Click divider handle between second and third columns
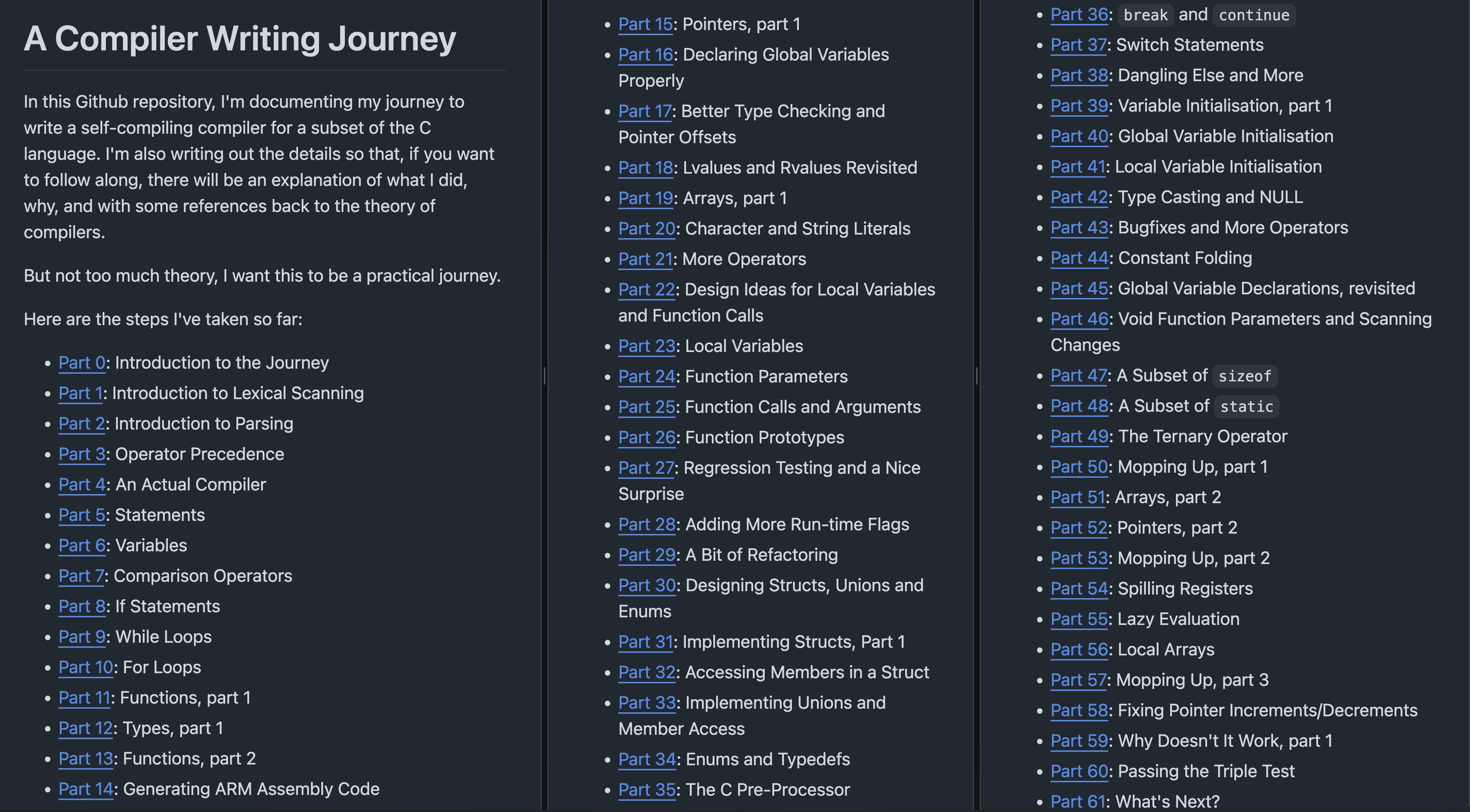Viewport: 1470px width, 812px height. 976,376
